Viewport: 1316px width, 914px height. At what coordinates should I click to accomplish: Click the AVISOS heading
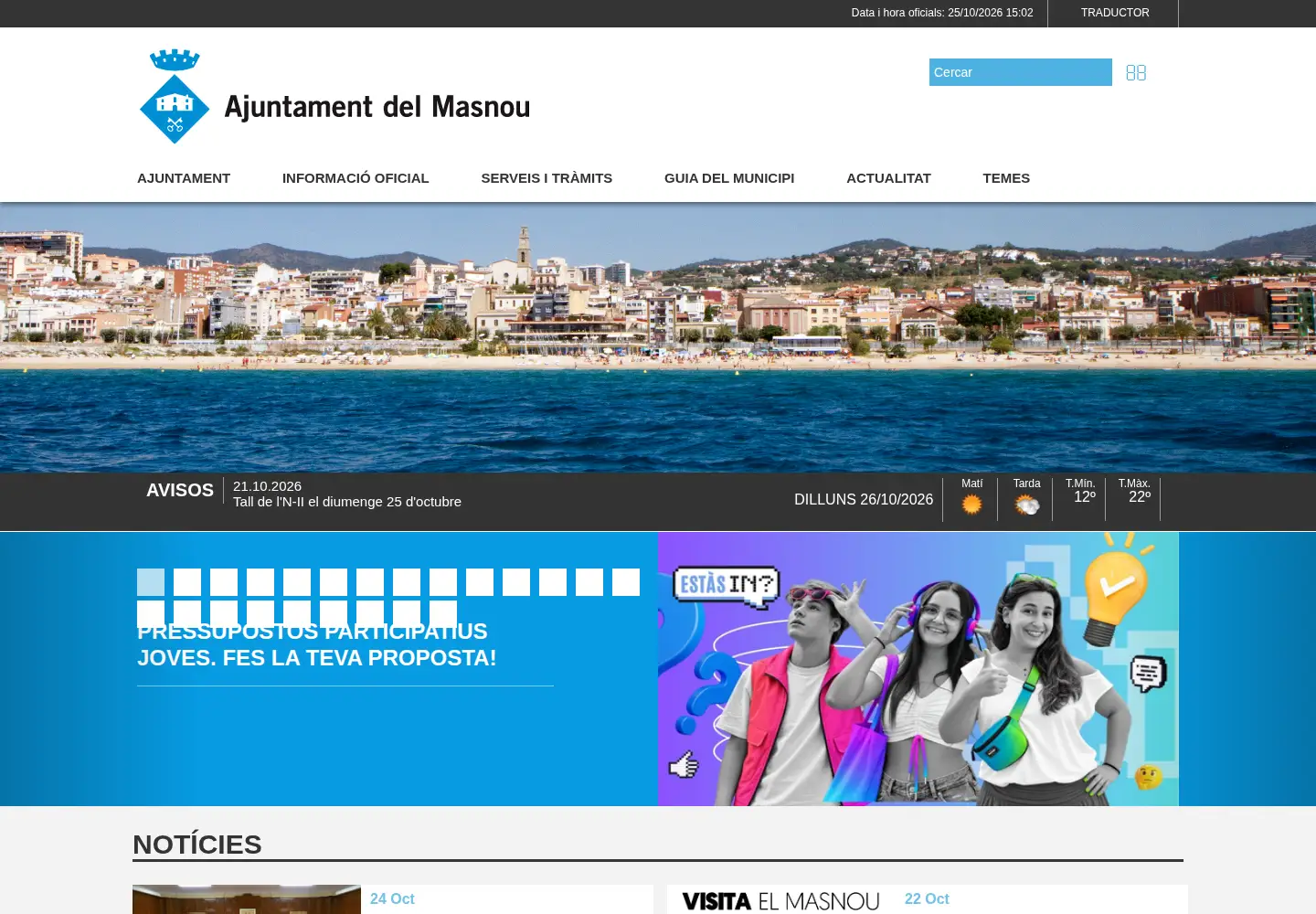(x=180, y=491)
